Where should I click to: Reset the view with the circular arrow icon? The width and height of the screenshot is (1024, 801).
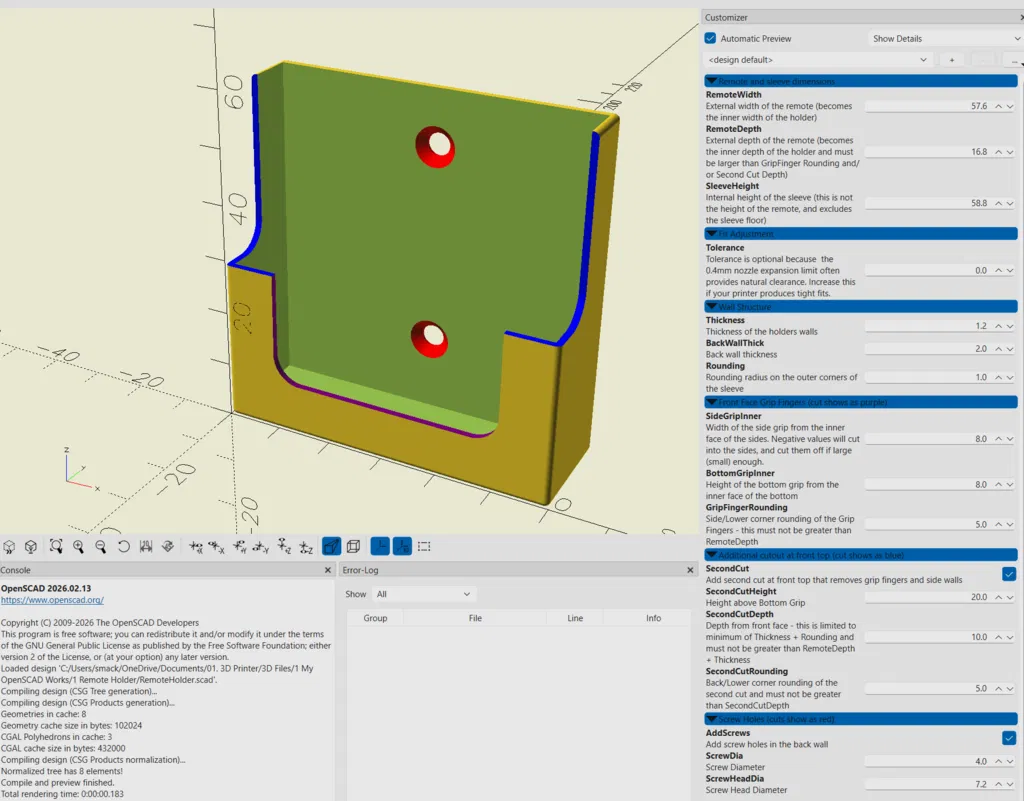[123, 546]
